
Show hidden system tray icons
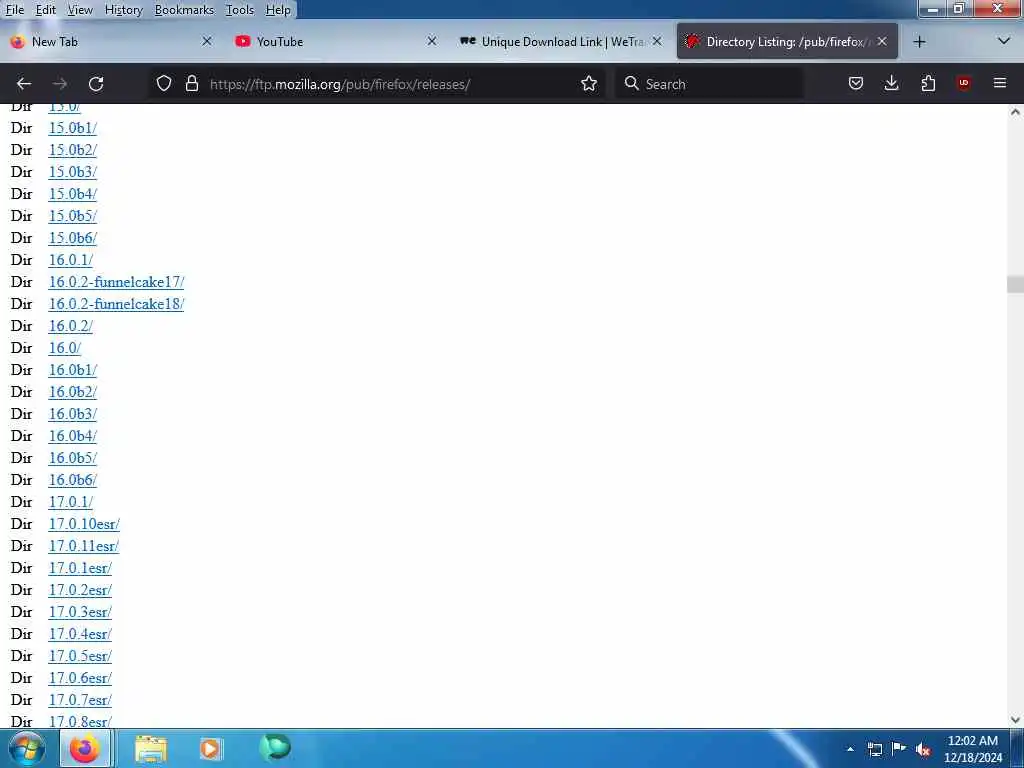click(x=850, y=749)
